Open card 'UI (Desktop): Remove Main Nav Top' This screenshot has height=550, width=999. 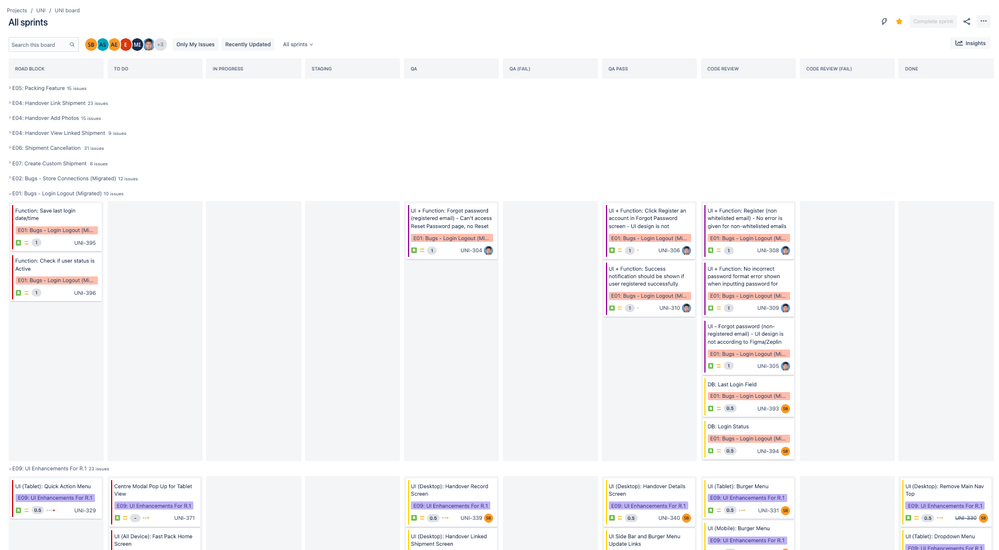coord(947,502)
